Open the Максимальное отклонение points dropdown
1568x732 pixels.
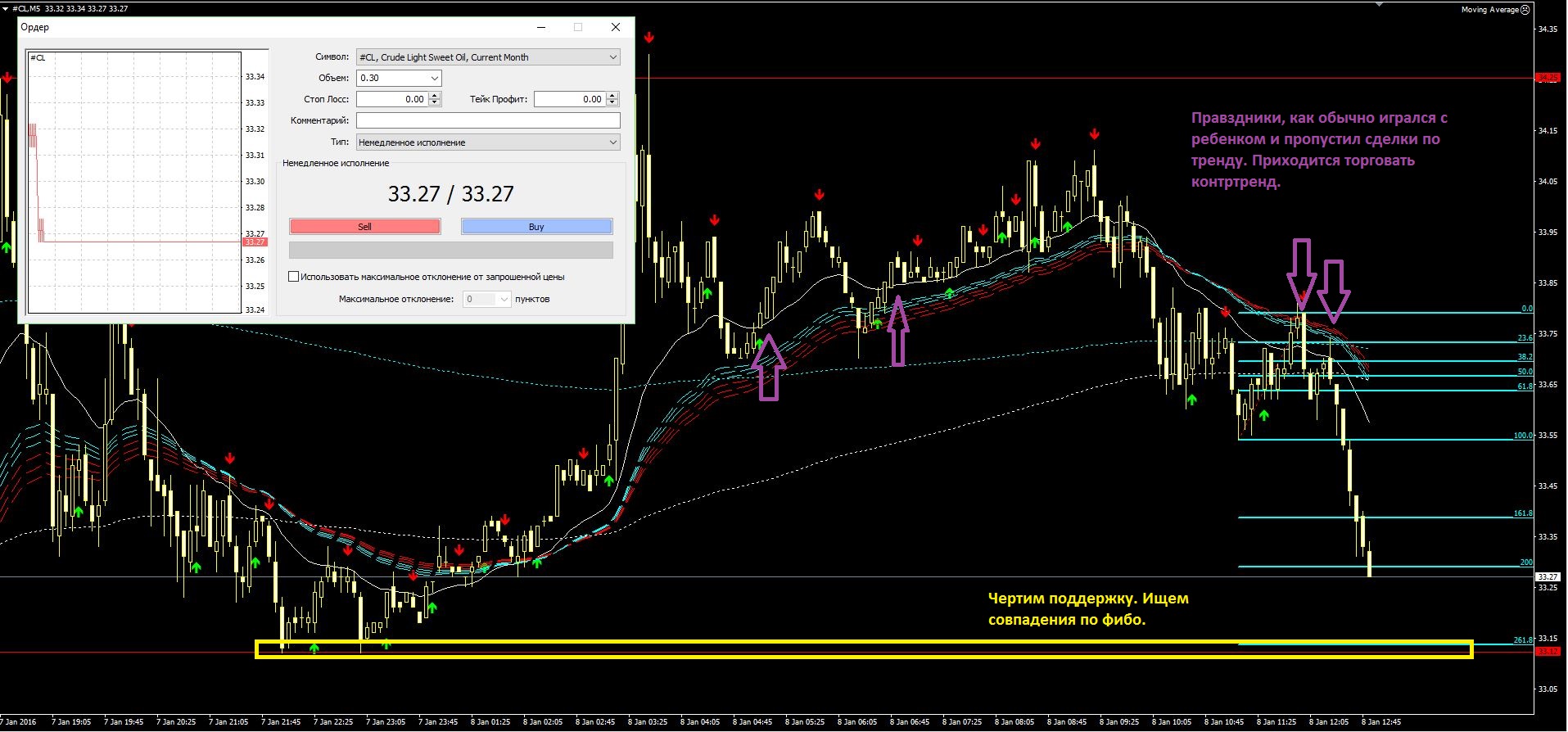pos(504,299)
